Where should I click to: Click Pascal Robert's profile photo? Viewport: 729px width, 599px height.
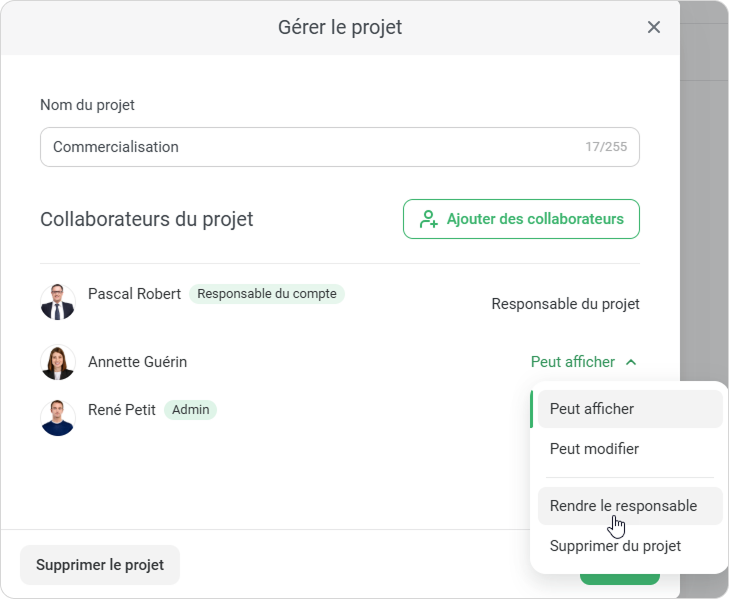58,301
